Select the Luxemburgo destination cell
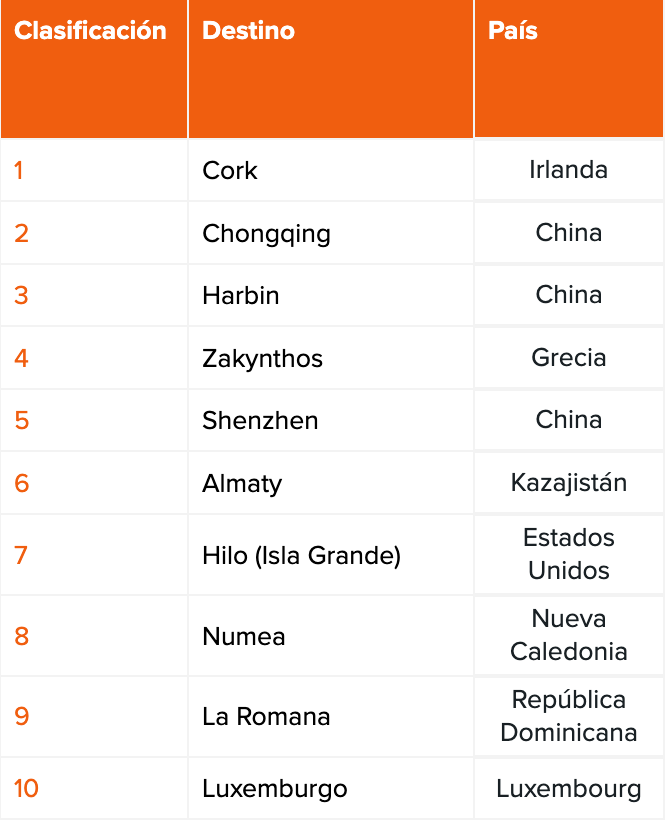The height and width of the screenshot is (820, 666). (x=275, y=789)
